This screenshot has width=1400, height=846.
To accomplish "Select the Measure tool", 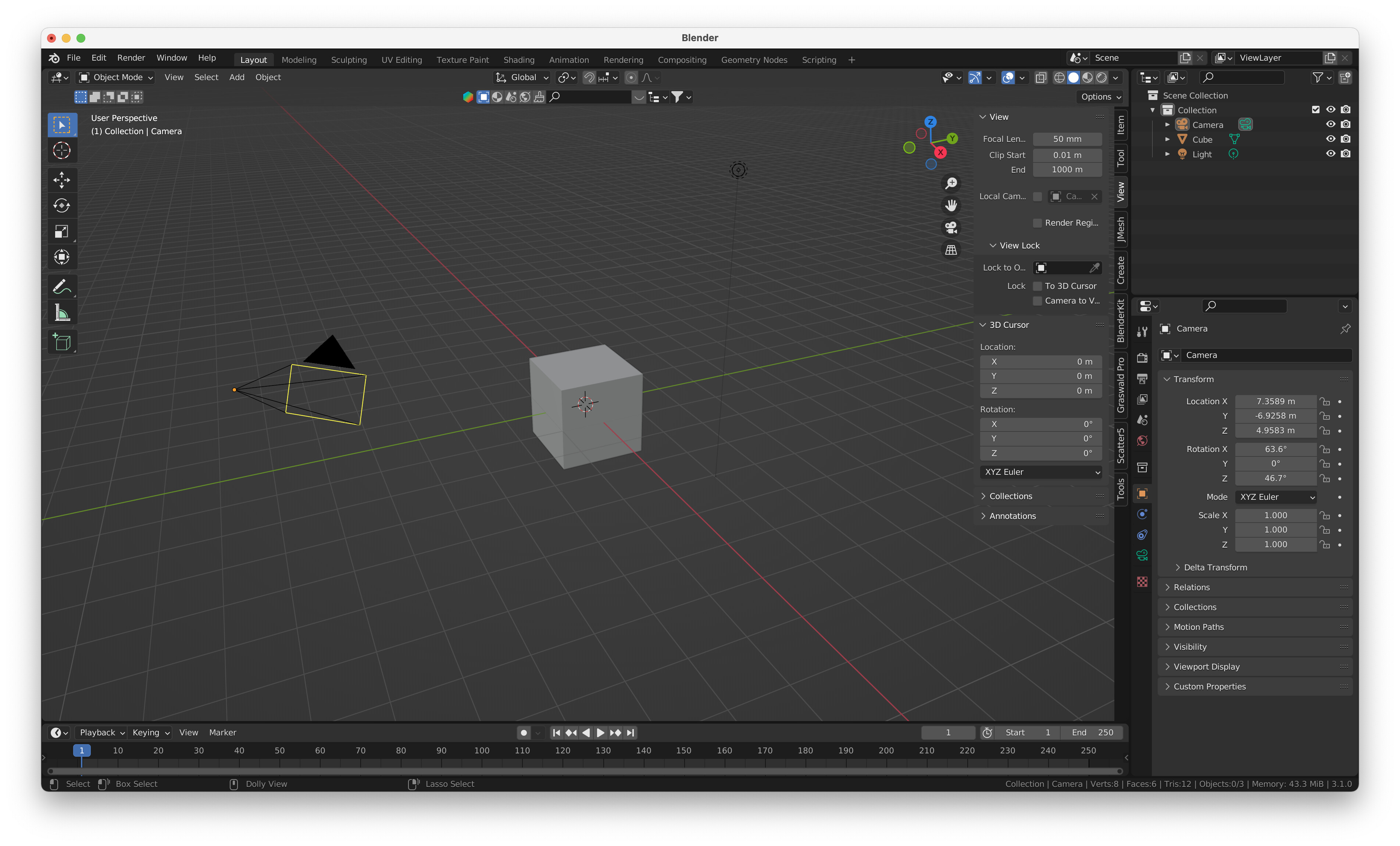I will click(61, 312).
